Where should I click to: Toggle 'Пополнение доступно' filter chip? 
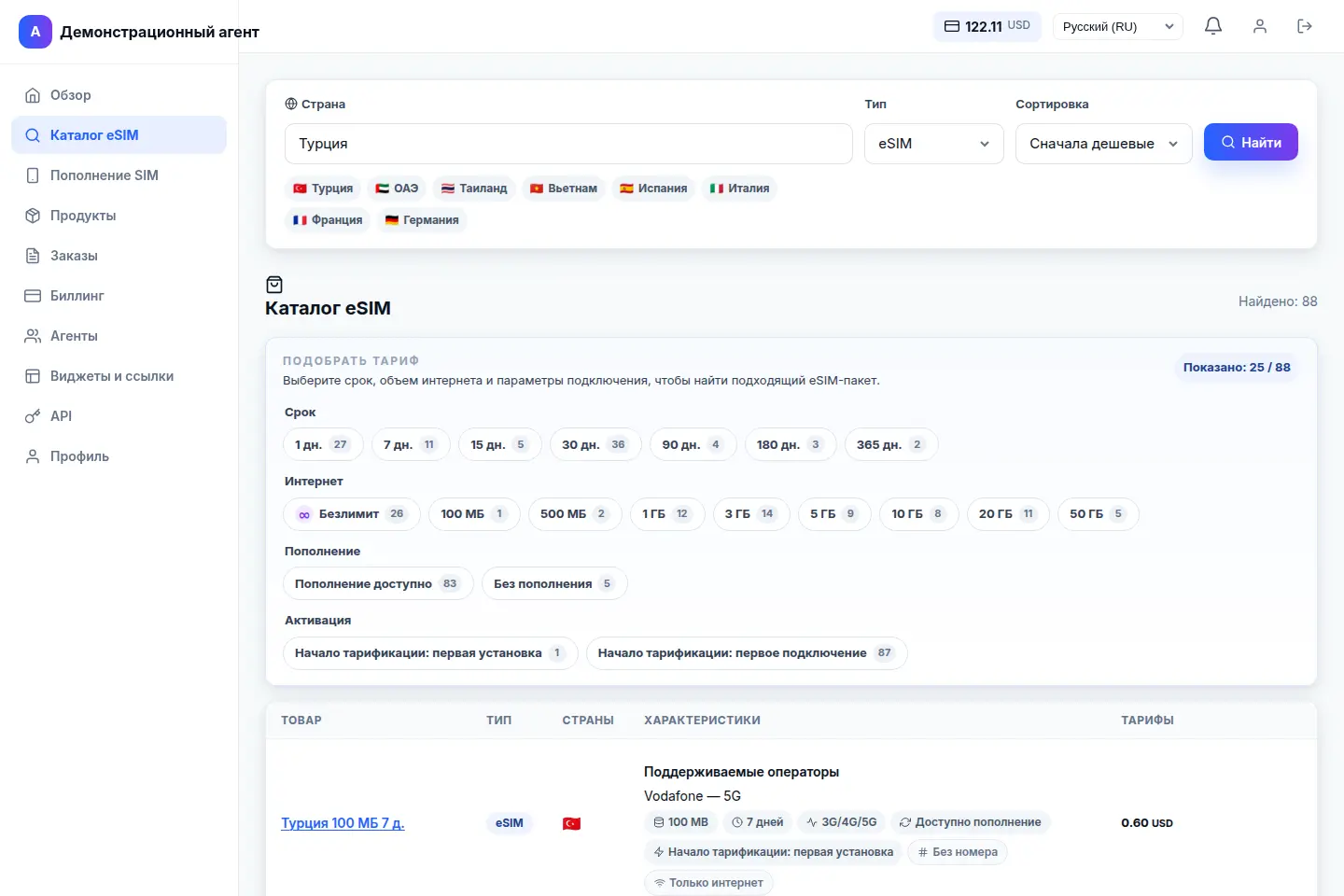(378, 583)
